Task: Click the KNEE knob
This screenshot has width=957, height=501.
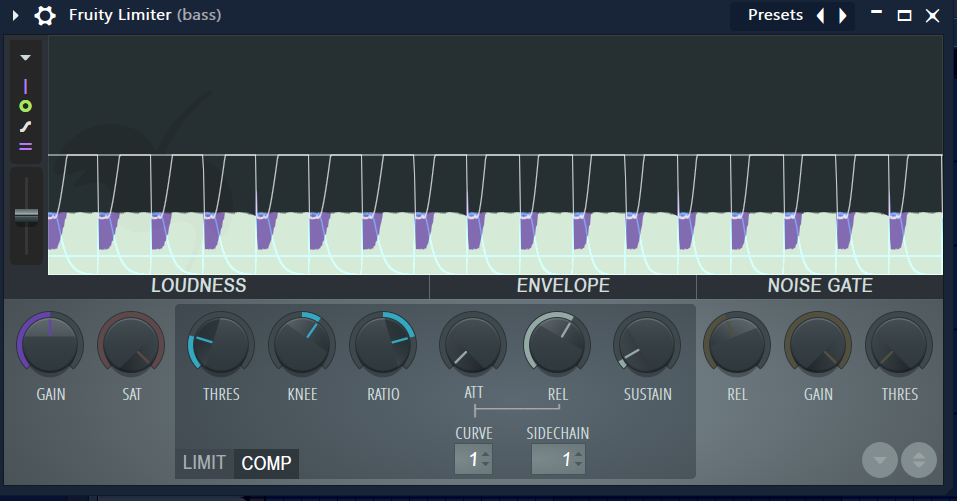Action: [x=302, y=344]
